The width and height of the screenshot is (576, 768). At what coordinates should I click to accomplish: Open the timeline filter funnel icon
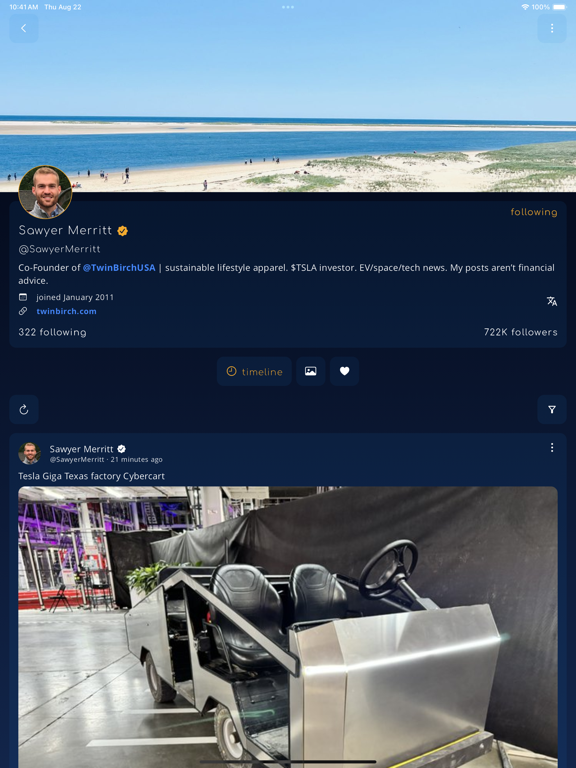552,409
